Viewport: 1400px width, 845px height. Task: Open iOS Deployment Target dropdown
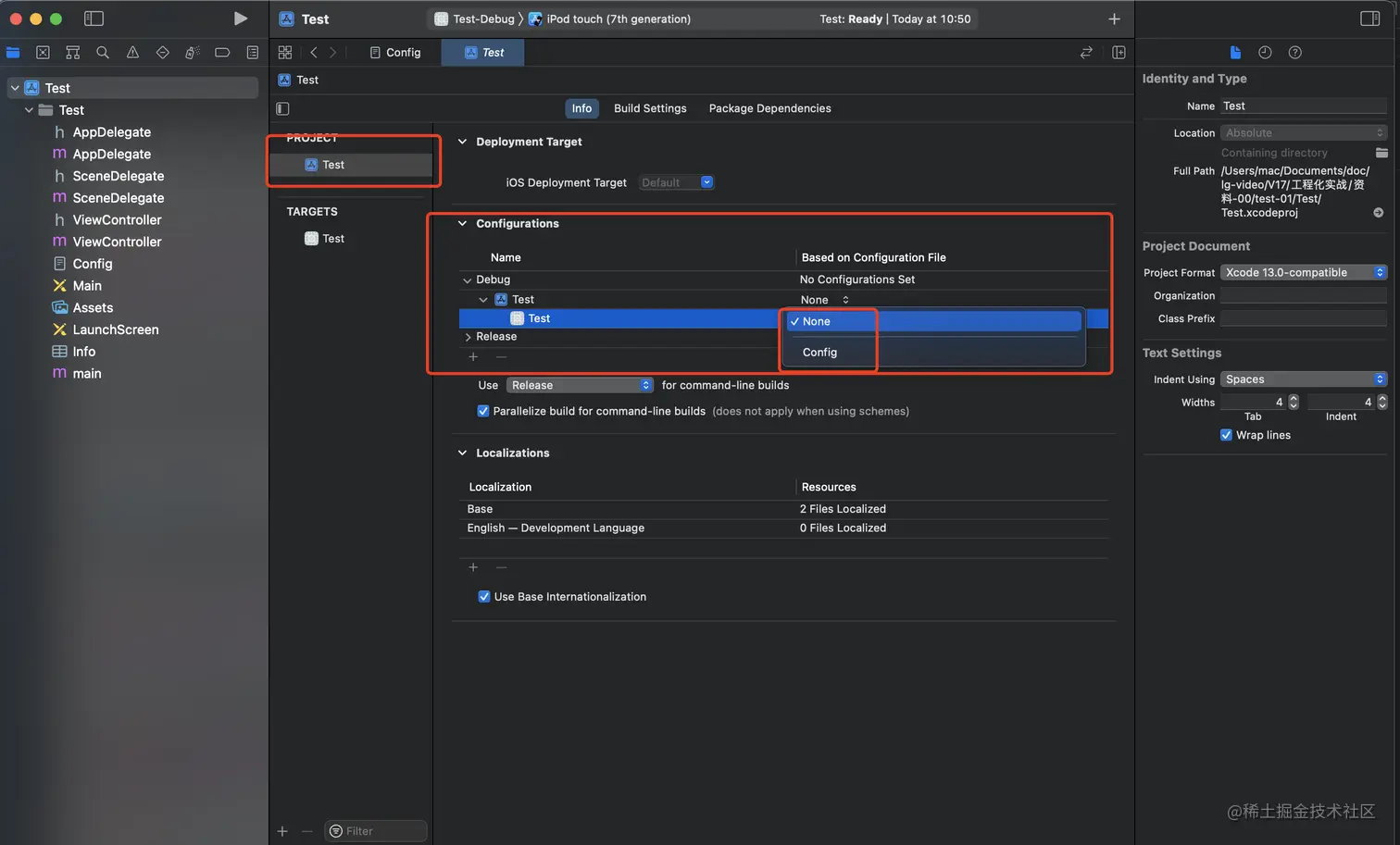click(x=677, y=182)
